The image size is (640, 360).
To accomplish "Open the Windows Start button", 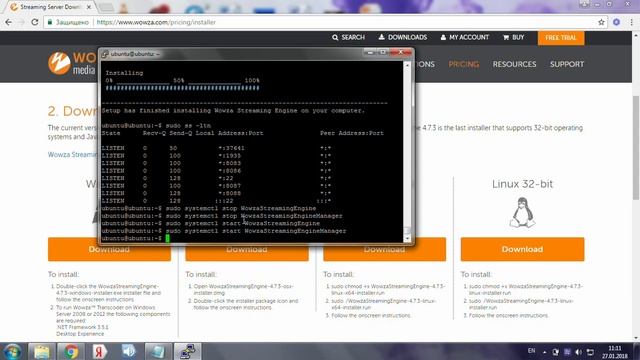I will tap(13, 351).
